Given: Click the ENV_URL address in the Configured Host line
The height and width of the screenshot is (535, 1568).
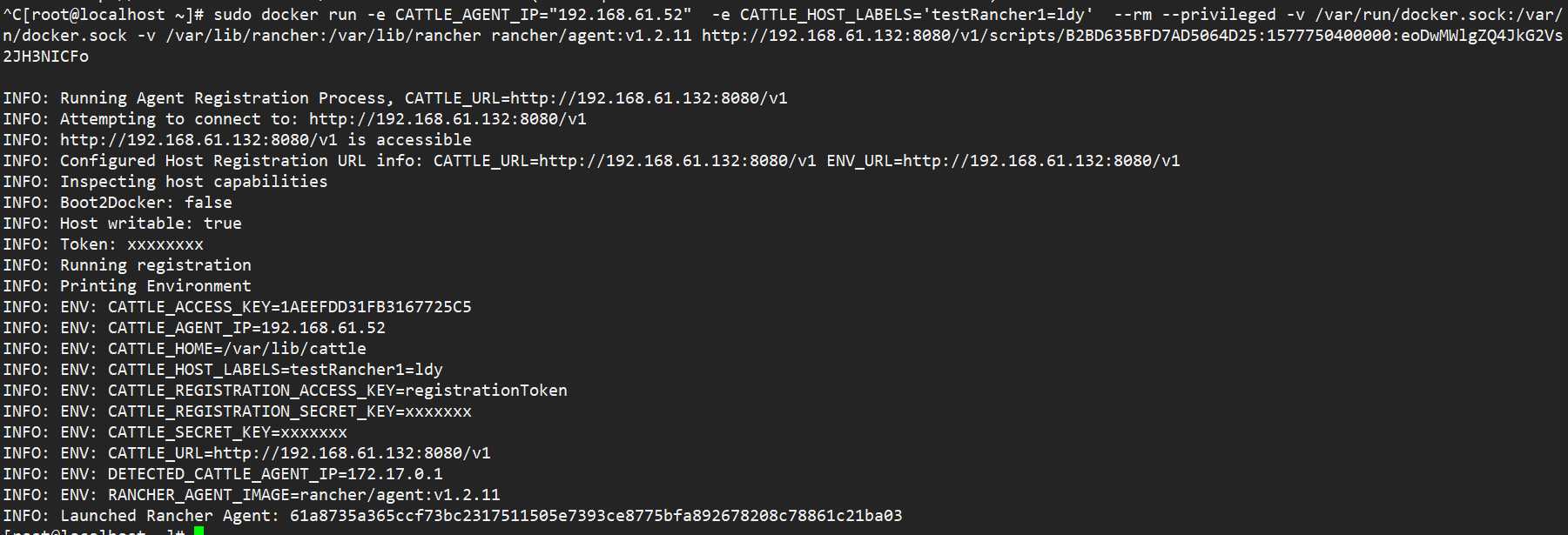Looking at the screenshot, I should pos(1041,161).
